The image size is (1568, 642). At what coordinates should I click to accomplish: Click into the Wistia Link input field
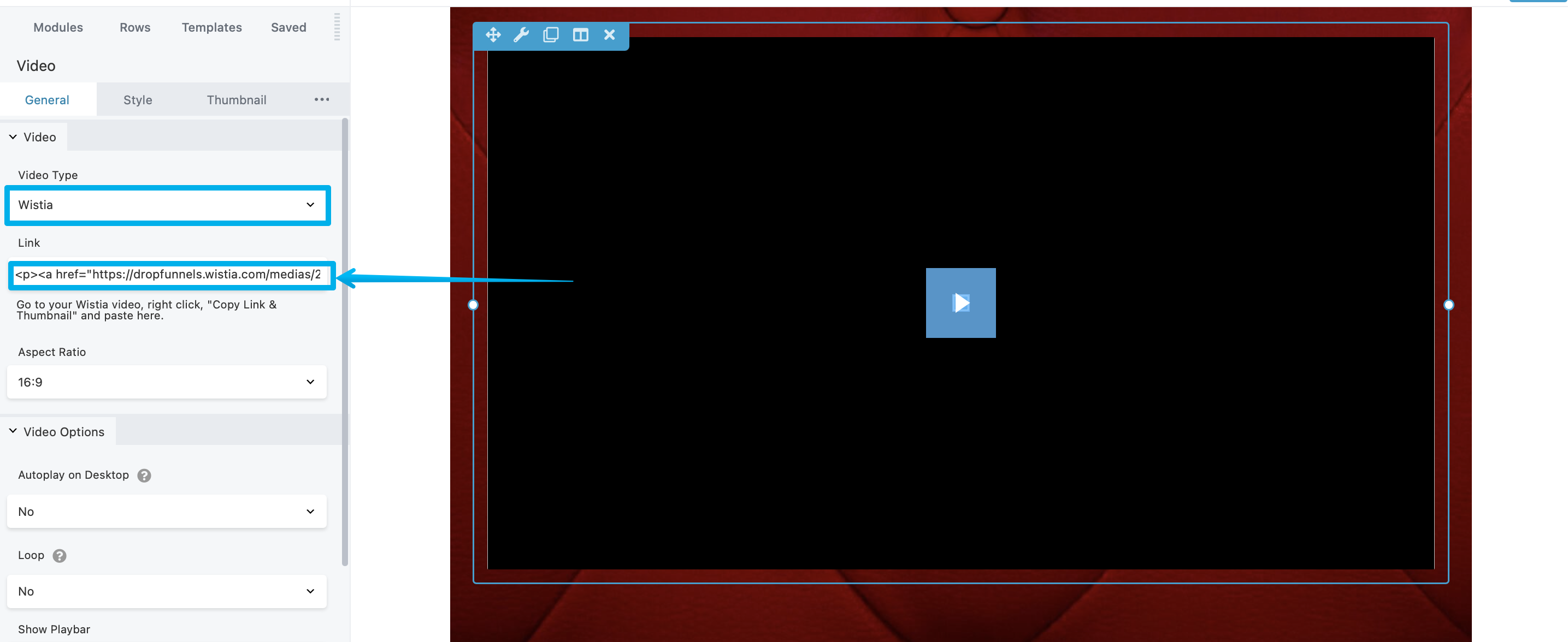pyautogui.click(x=169, y=275)
